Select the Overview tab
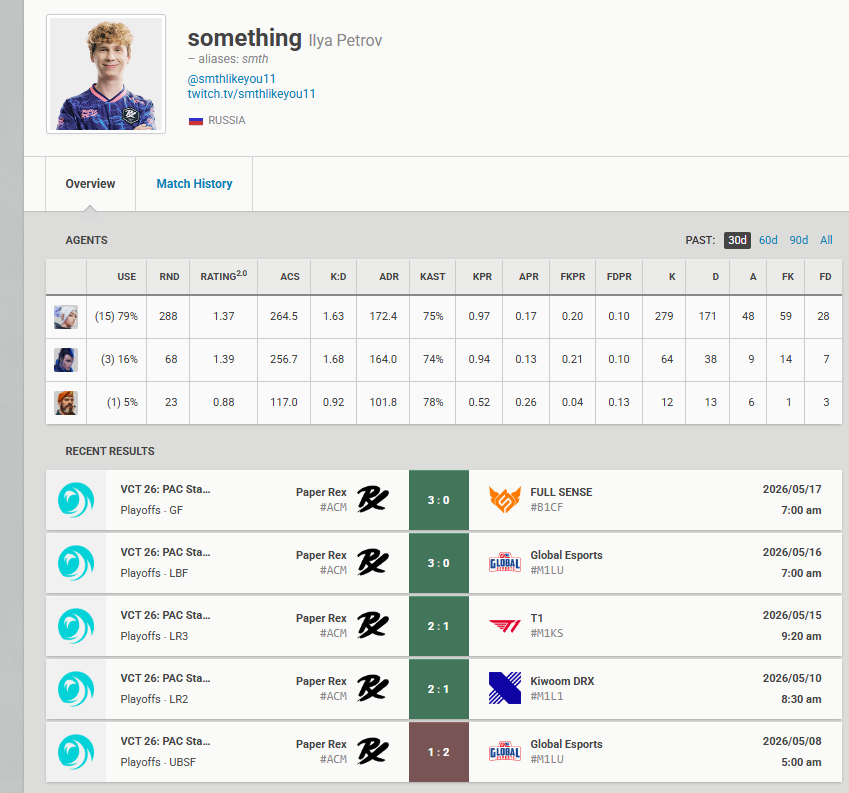 tap(90, 184)
